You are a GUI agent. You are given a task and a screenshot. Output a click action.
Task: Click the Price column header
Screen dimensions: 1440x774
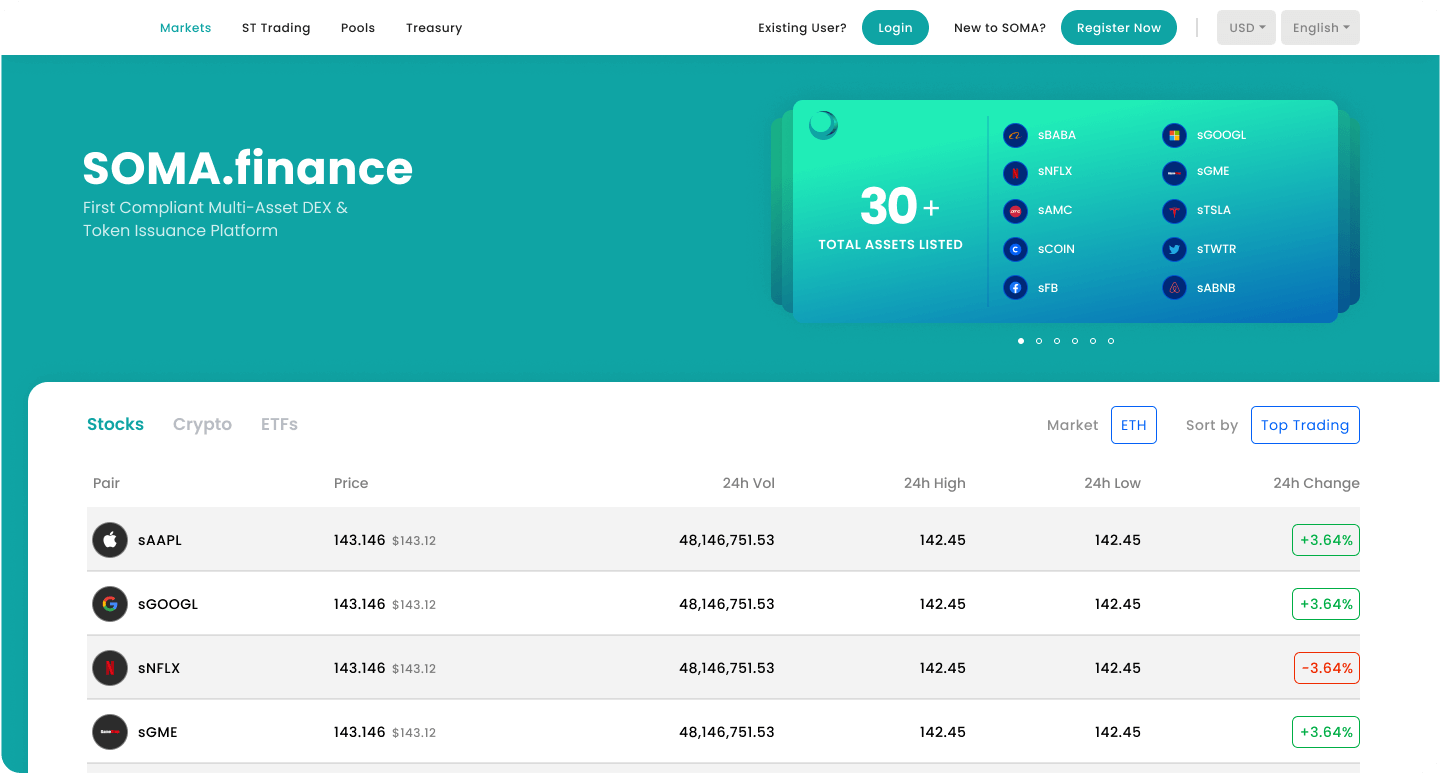(x=351, y=483)
